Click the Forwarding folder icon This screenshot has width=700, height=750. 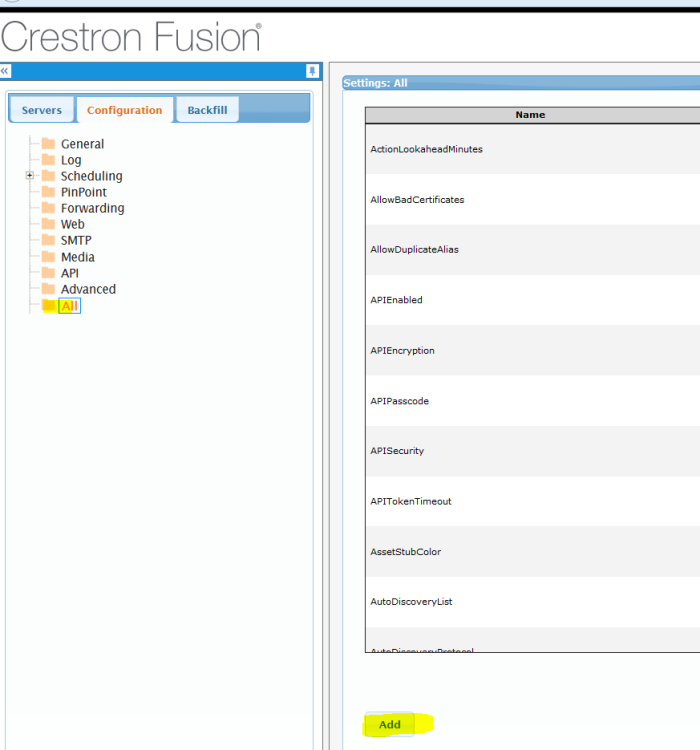(48, 208)
